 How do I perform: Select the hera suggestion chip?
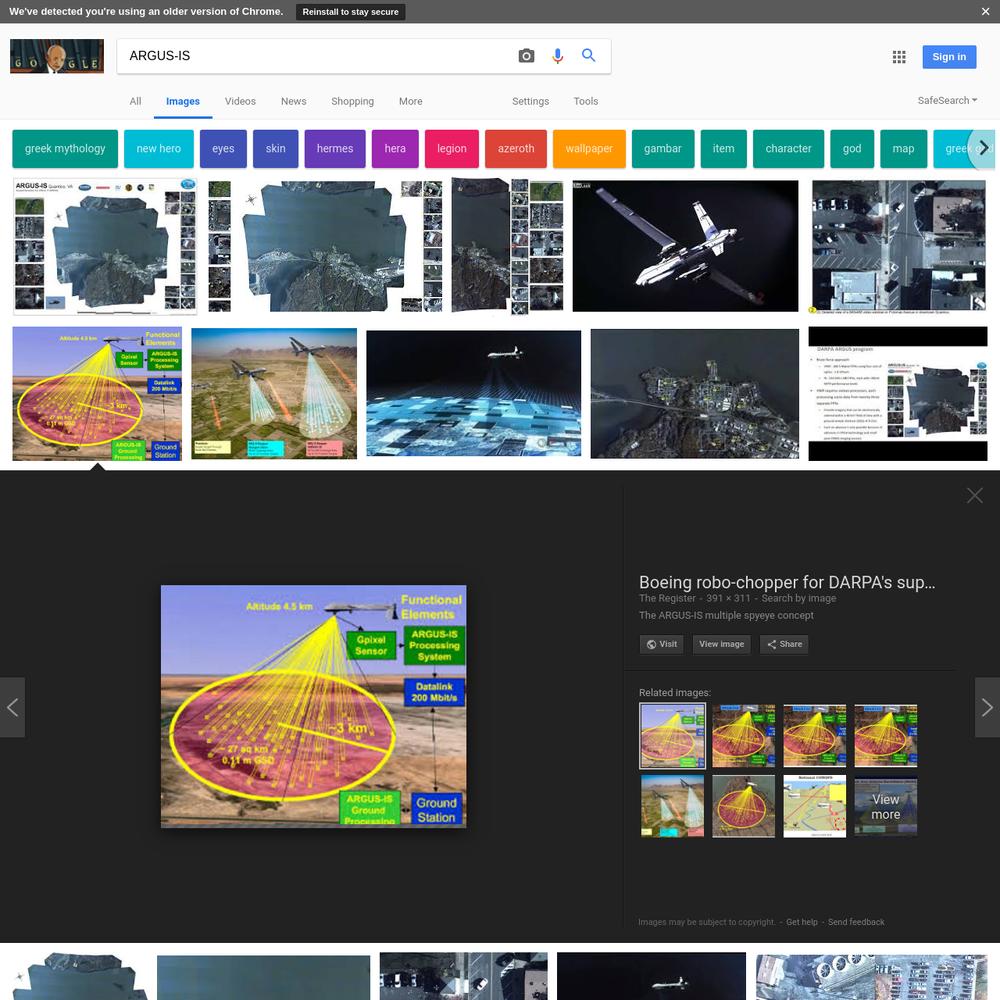pos(395,149)
